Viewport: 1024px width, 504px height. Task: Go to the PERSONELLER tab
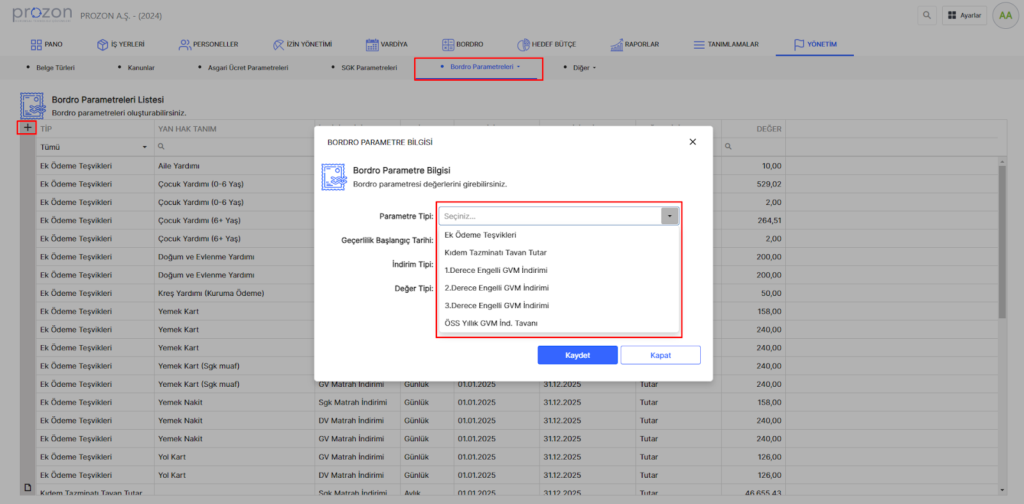pos(208,45)
